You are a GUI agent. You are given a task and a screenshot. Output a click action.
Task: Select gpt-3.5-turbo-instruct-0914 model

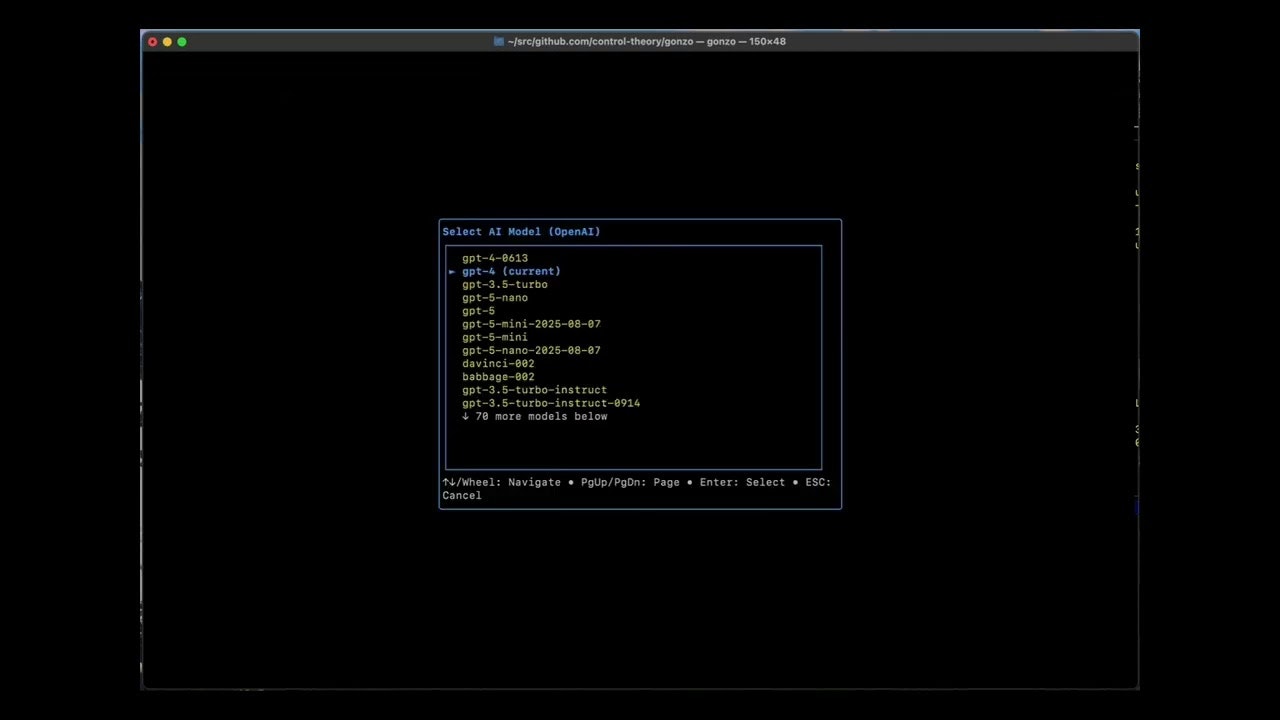(551, 403)
